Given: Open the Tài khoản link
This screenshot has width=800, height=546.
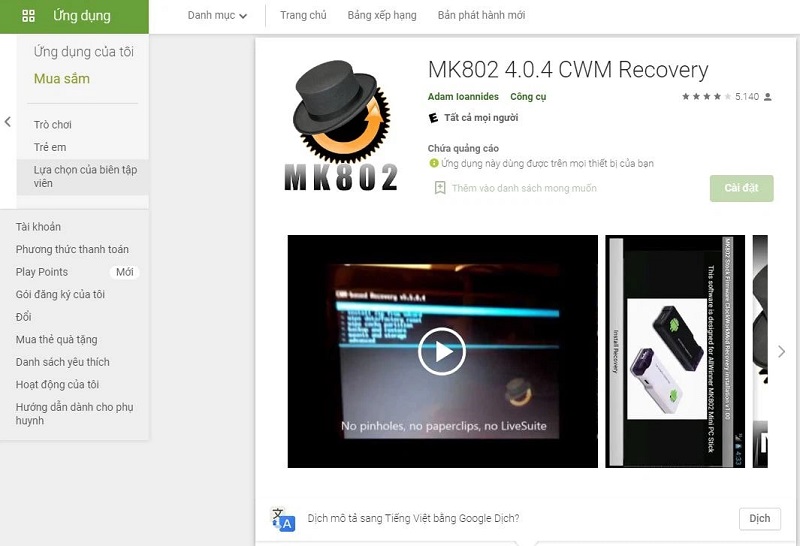Looking at the screenshot, I should tap(38, 227).
